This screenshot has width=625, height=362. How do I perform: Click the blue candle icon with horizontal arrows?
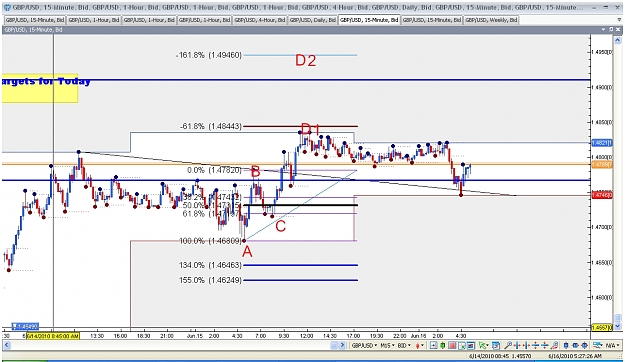click(575, 345)
